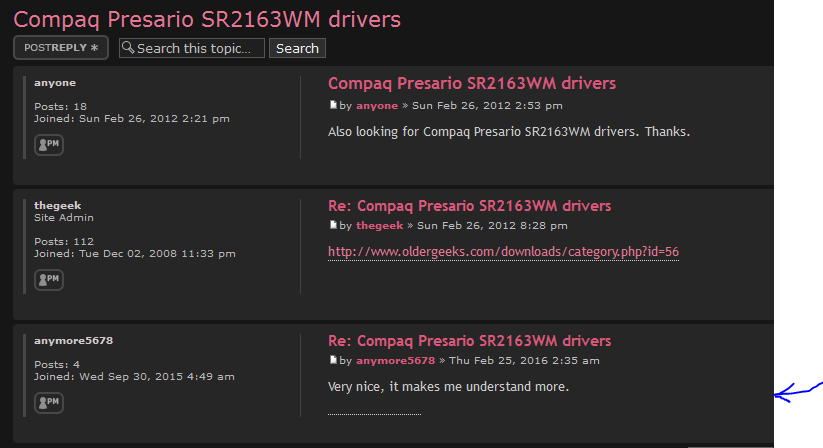This screenshot has height=448, width=823.
Task: Click username 'thegeek' in profile panel
Action: (58, 205)
